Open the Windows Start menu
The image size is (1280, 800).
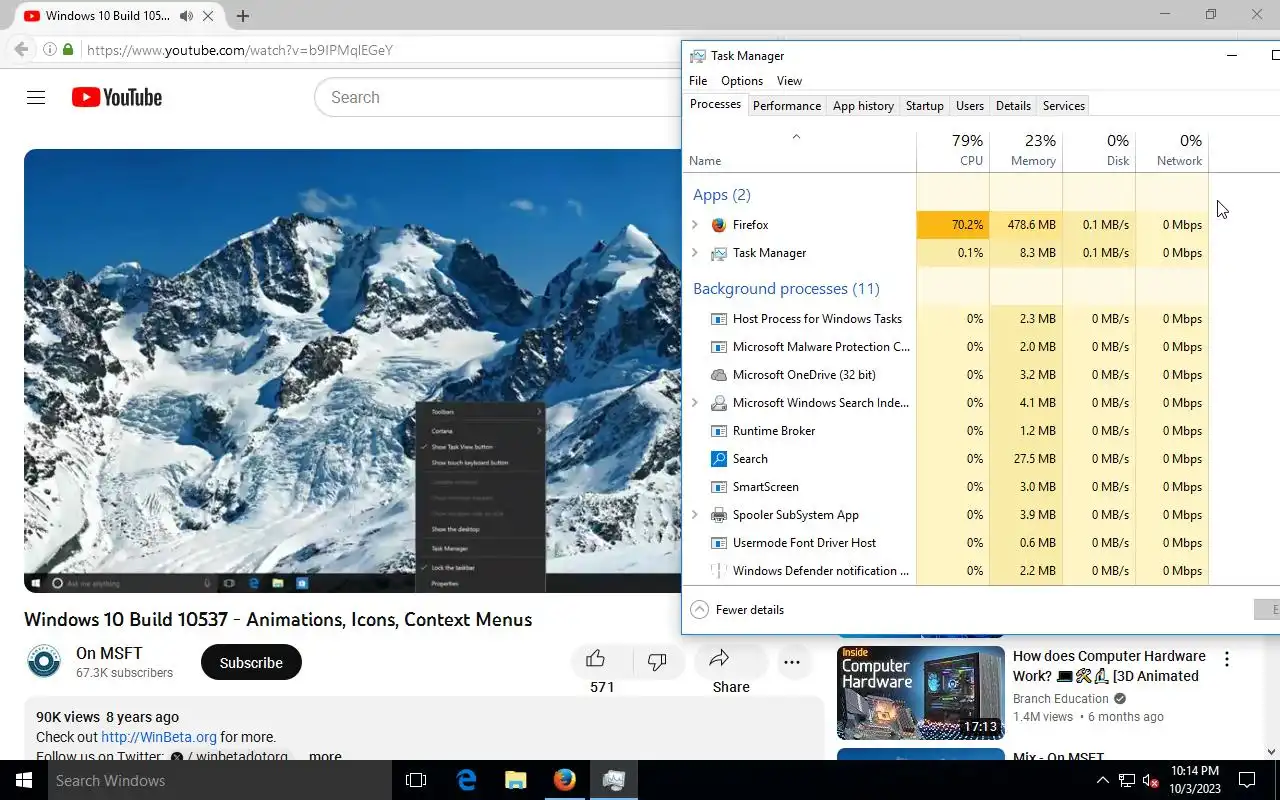24,780
